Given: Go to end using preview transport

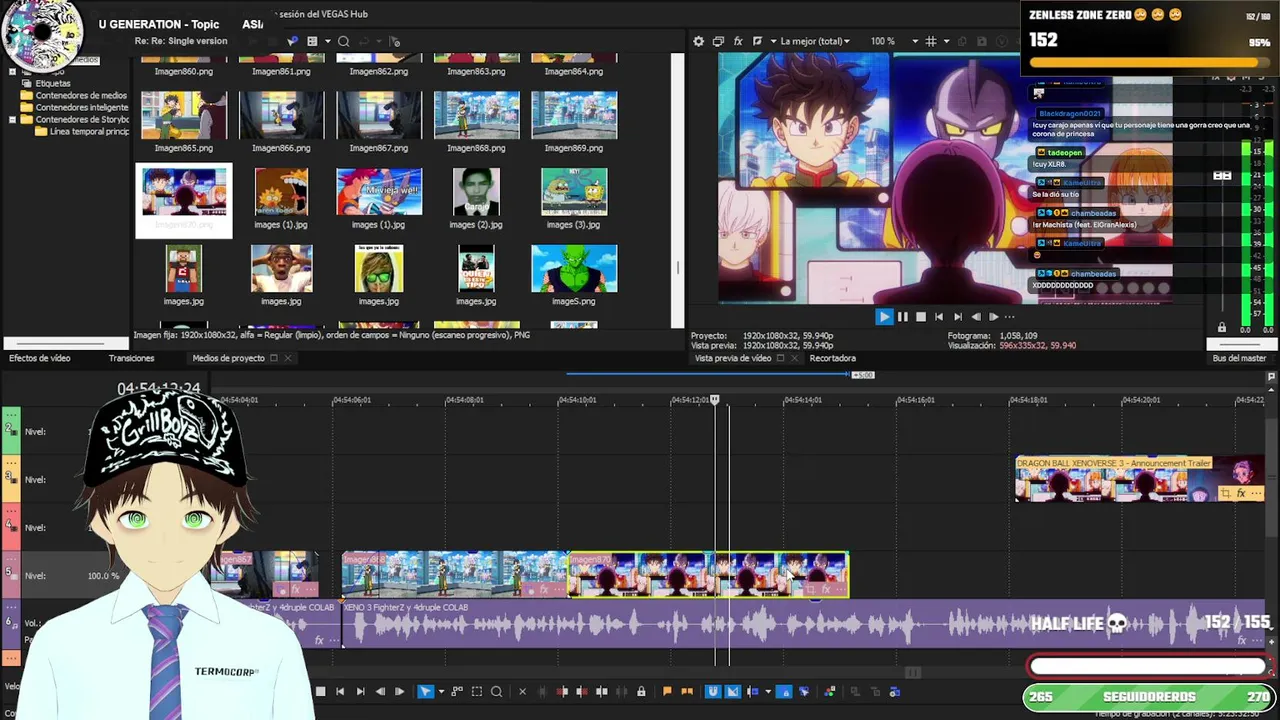Looking at the screenshot, I should click(x=957, y=316).
